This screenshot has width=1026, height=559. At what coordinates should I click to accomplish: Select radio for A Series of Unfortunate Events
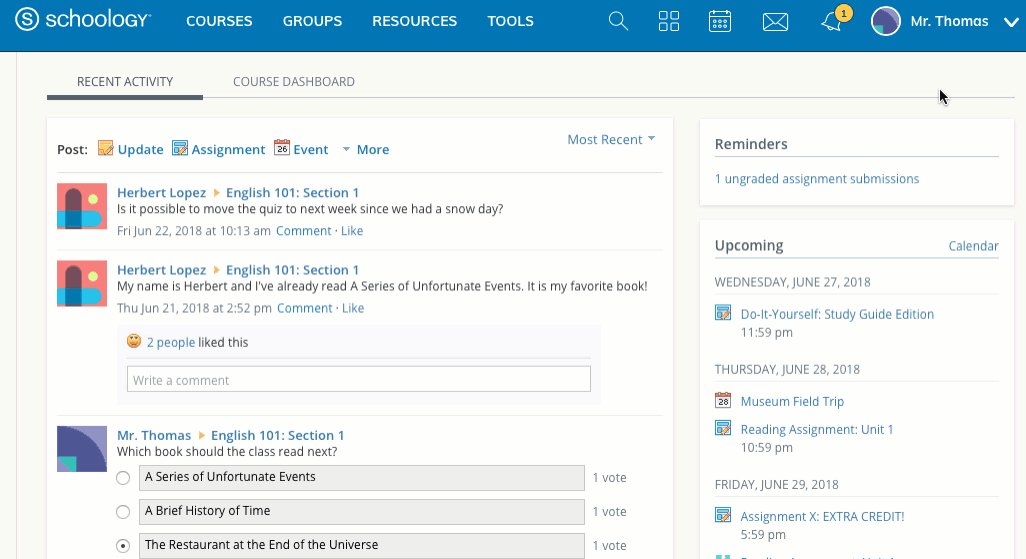click(123, 478)
